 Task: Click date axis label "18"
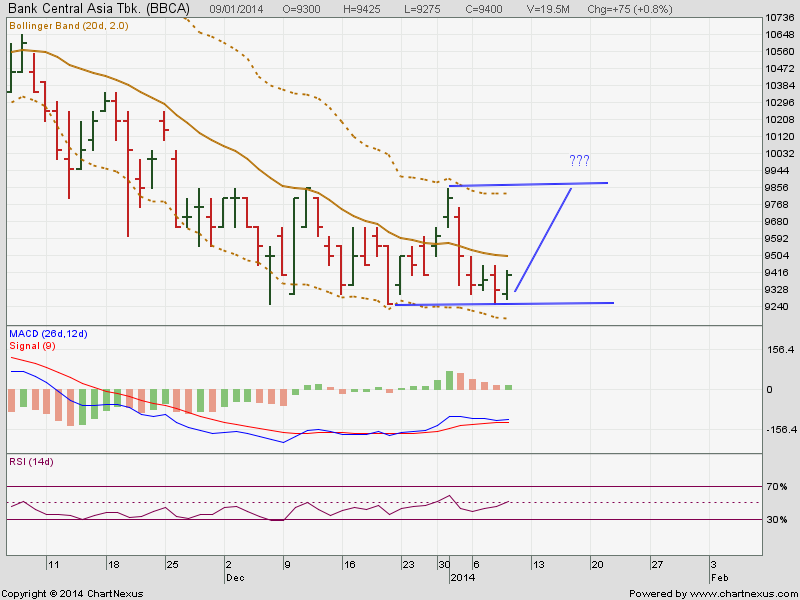(113, 565)
